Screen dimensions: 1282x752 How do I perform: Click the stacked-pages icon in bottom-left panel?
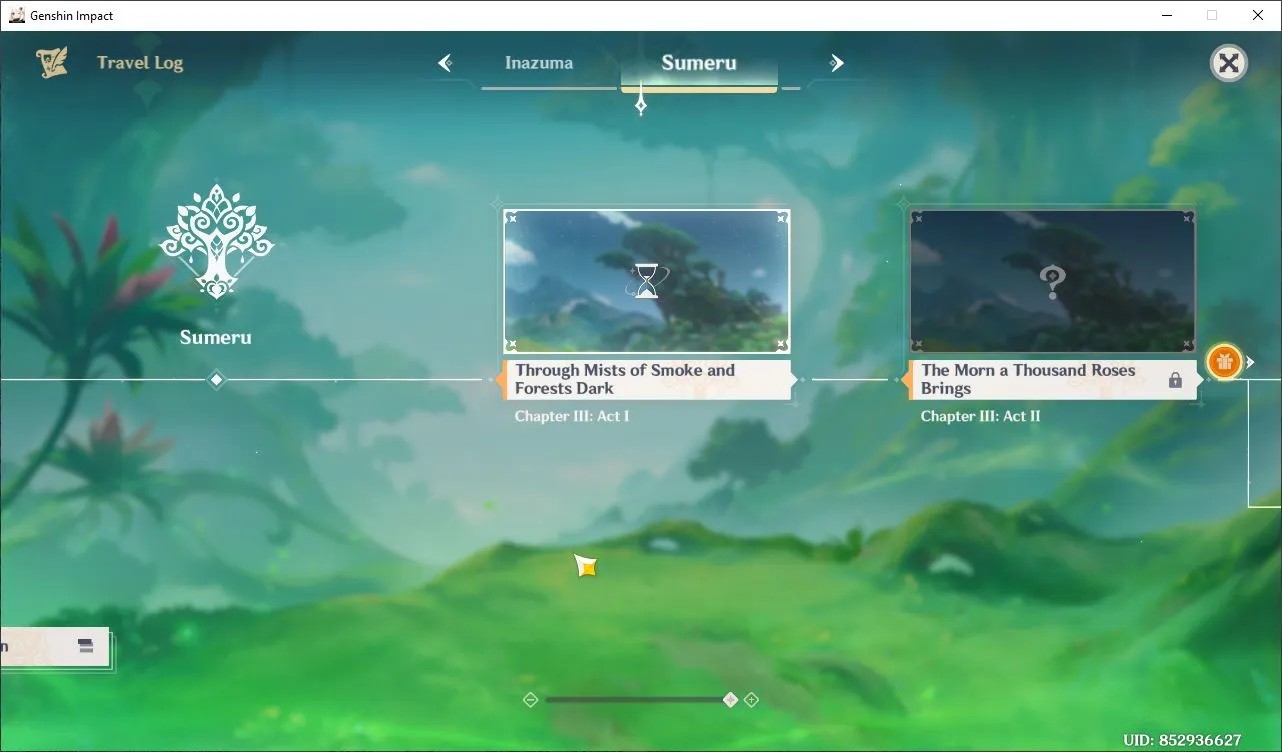coord(86,646)
